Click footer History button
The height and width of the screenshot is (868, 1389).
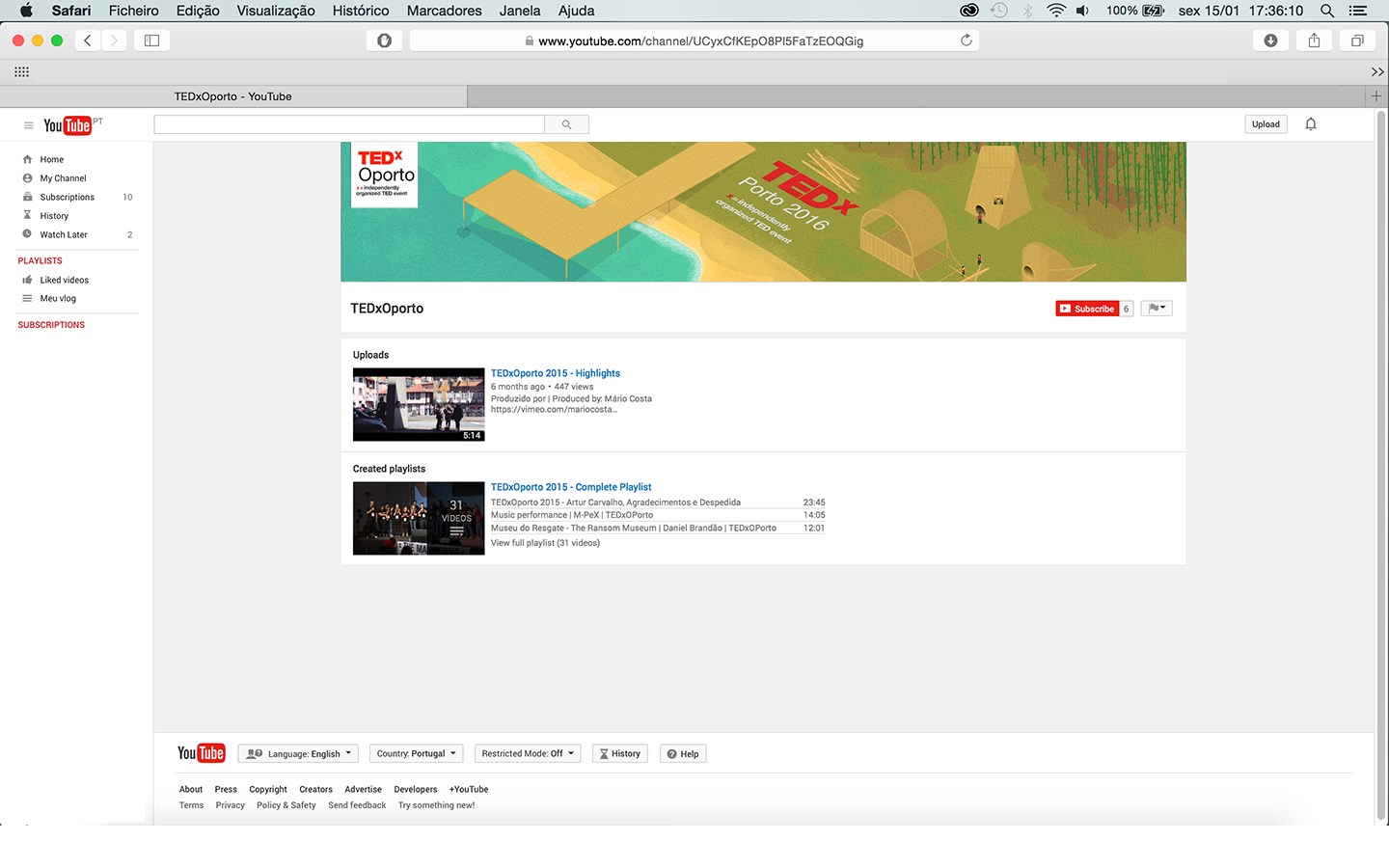coord(620,753)
